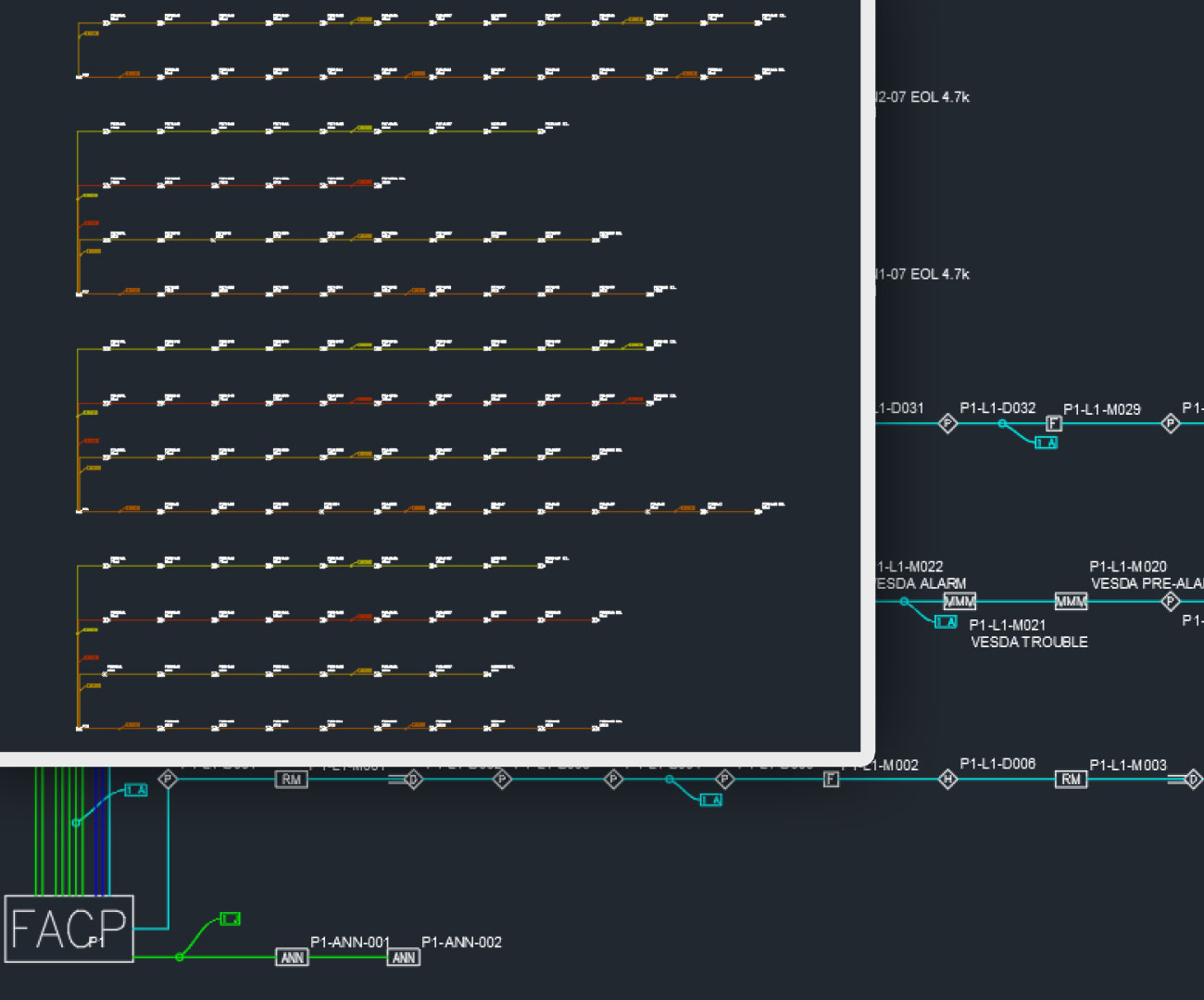Click the tee connection dot on the VESDA circuit

pyautogui.click(x=905, y=600)
